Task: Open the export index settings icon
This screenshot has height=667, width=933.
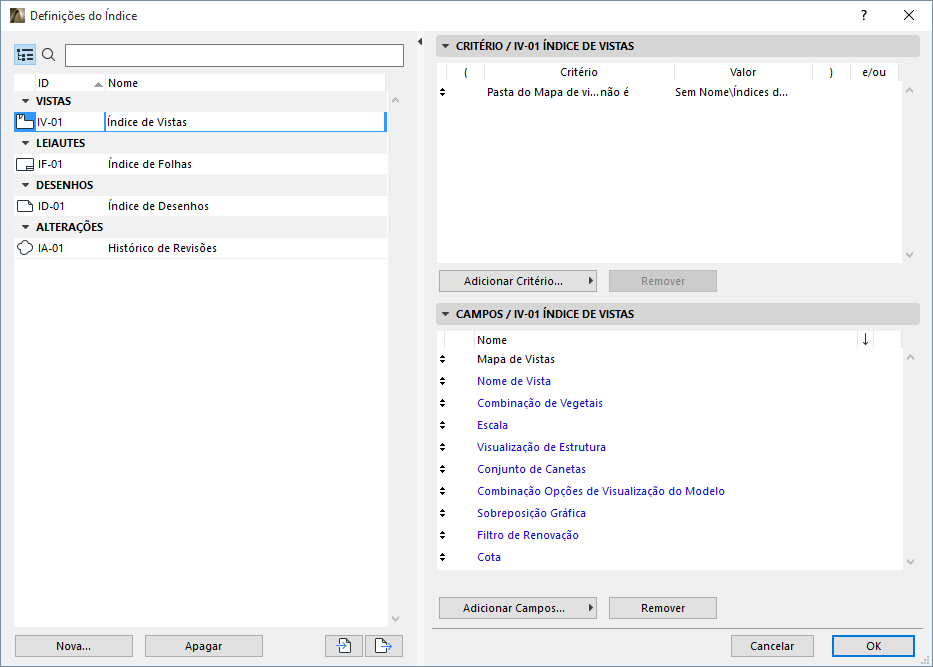Action: click(x=384, y=646)
